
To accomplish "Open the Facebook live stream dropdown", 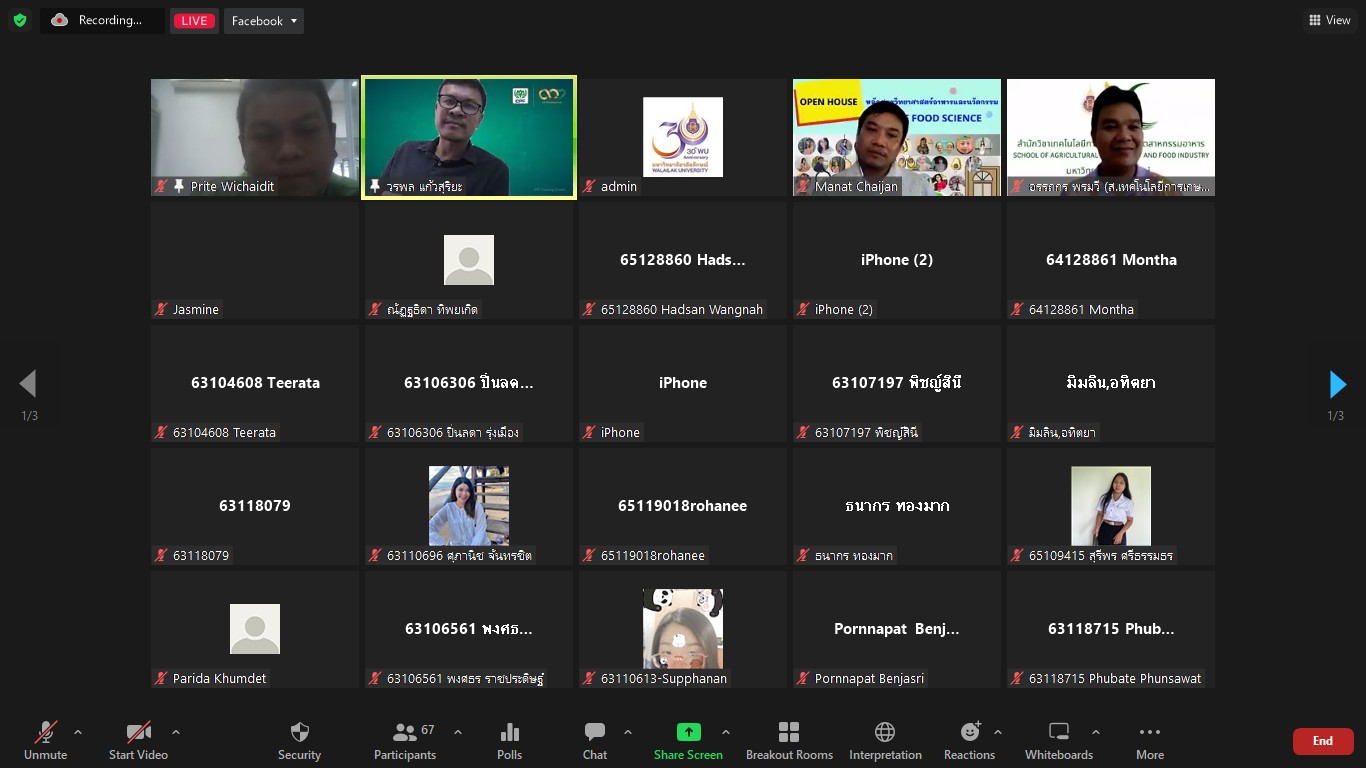I will [x=263, y=21].
